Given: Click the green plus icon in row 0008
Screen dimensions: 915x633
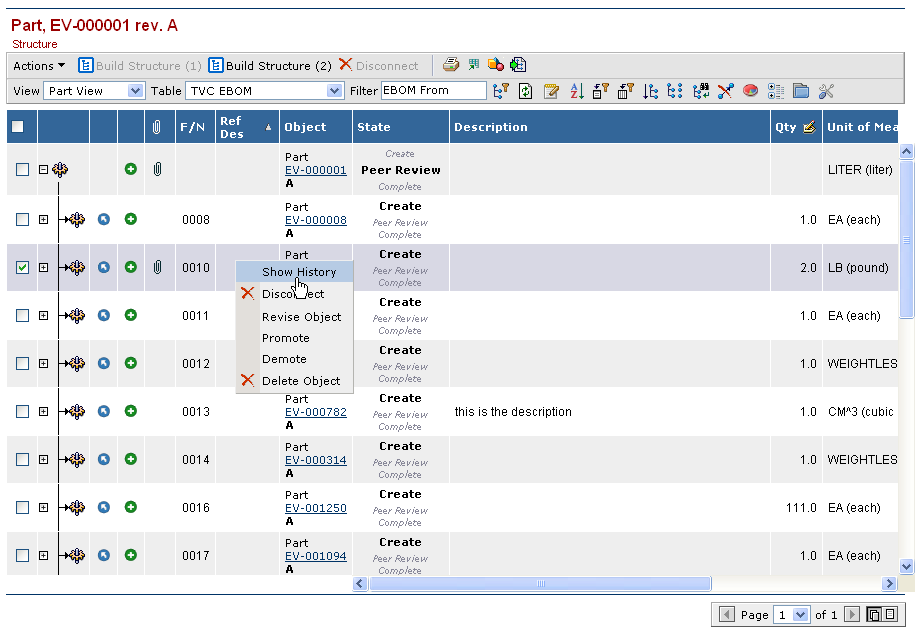Looking at the screenshot, I should coord(131,219).
